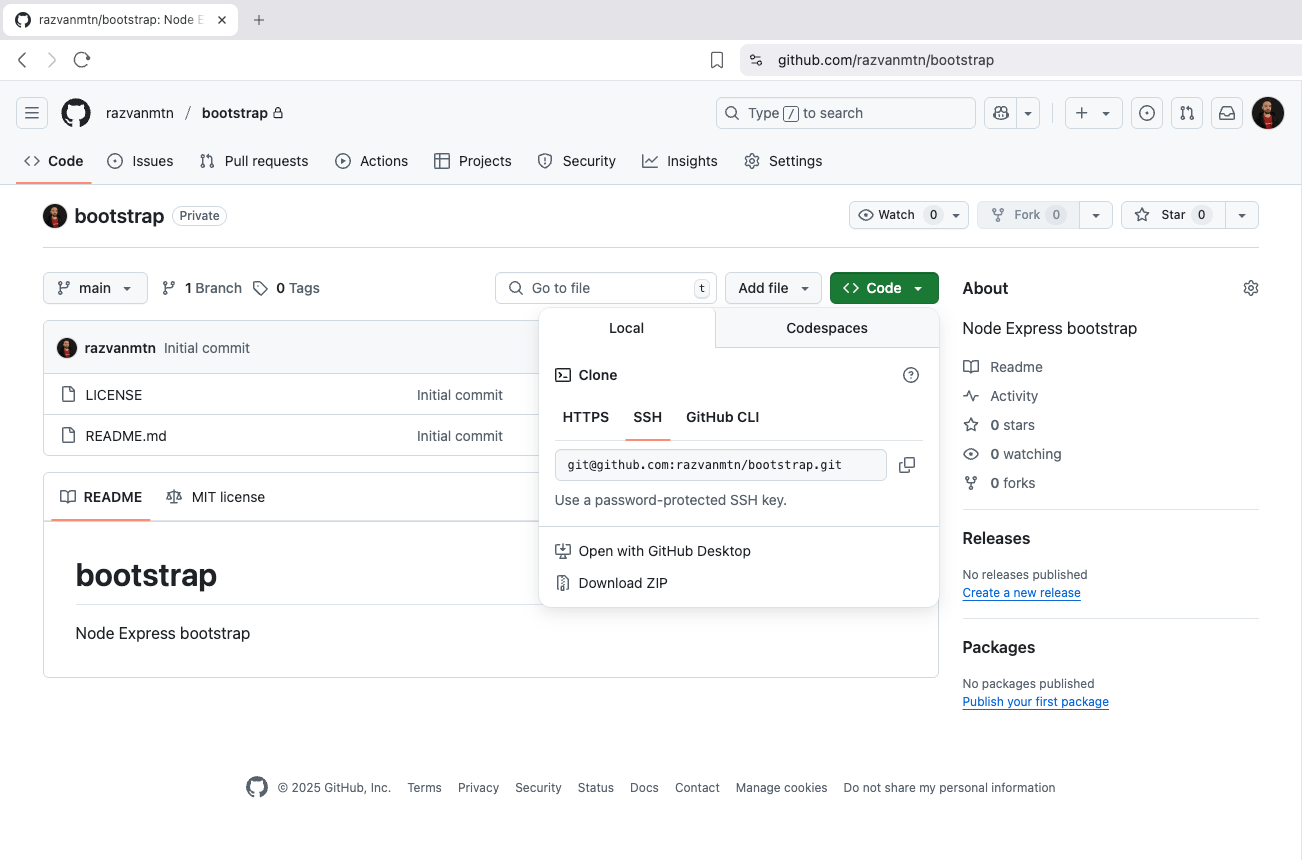
Task: Open the Projects tab
Action: [473, 161]
